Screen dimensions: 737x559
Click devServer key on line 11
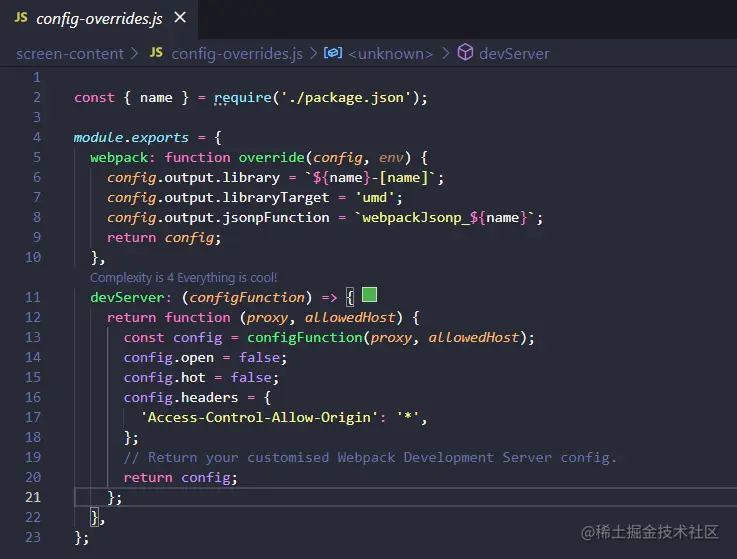127,297
